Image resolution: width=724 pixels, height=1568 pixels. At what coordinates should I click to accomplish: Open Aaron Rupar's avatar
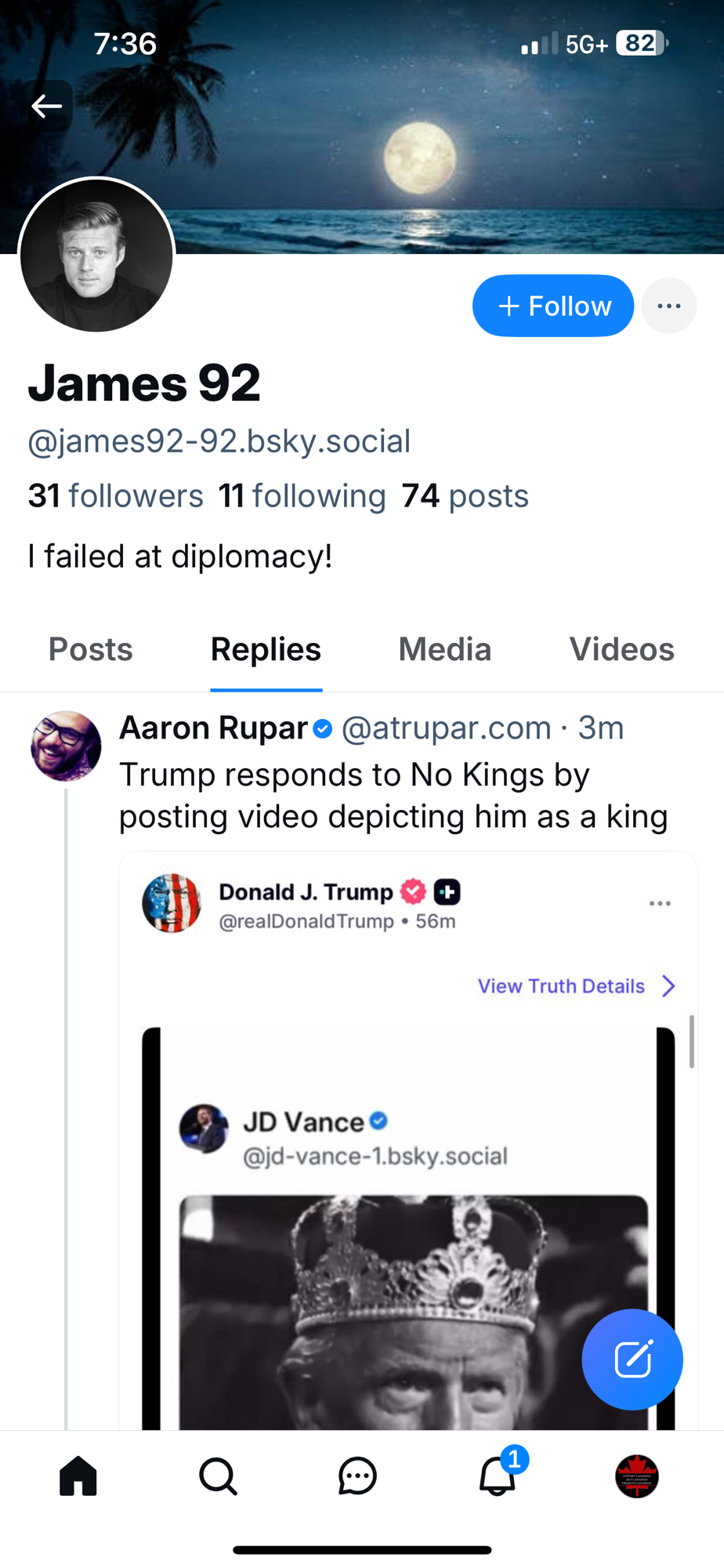[66, 746]
